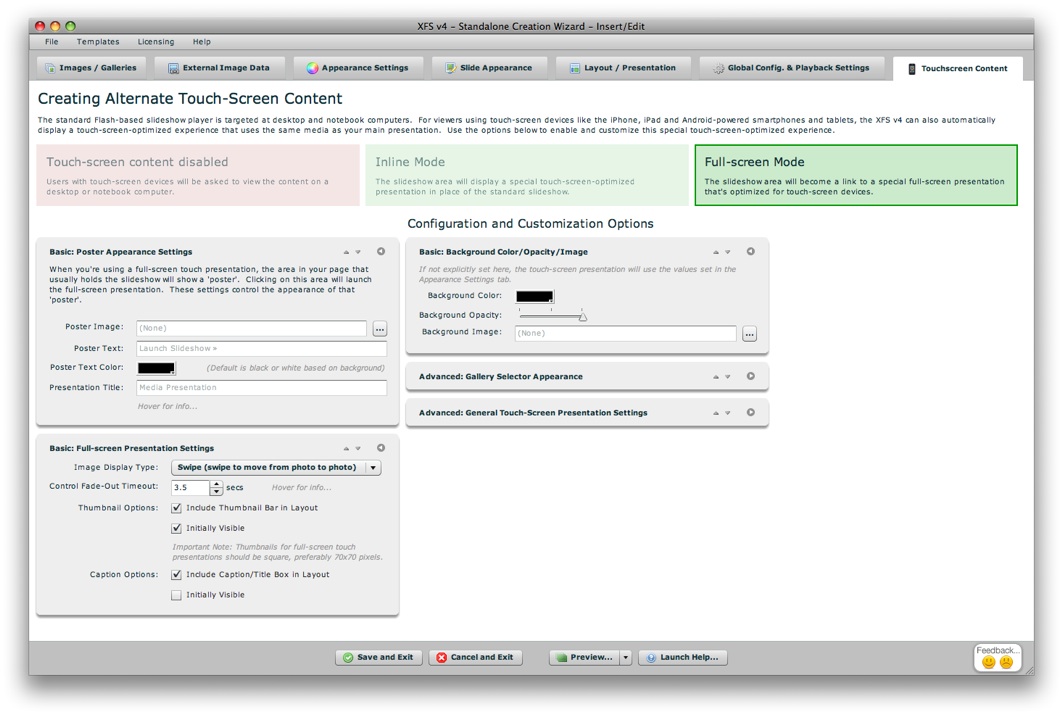
Task: Click the Poster Text Color swatch
Action: coord(156,368)
